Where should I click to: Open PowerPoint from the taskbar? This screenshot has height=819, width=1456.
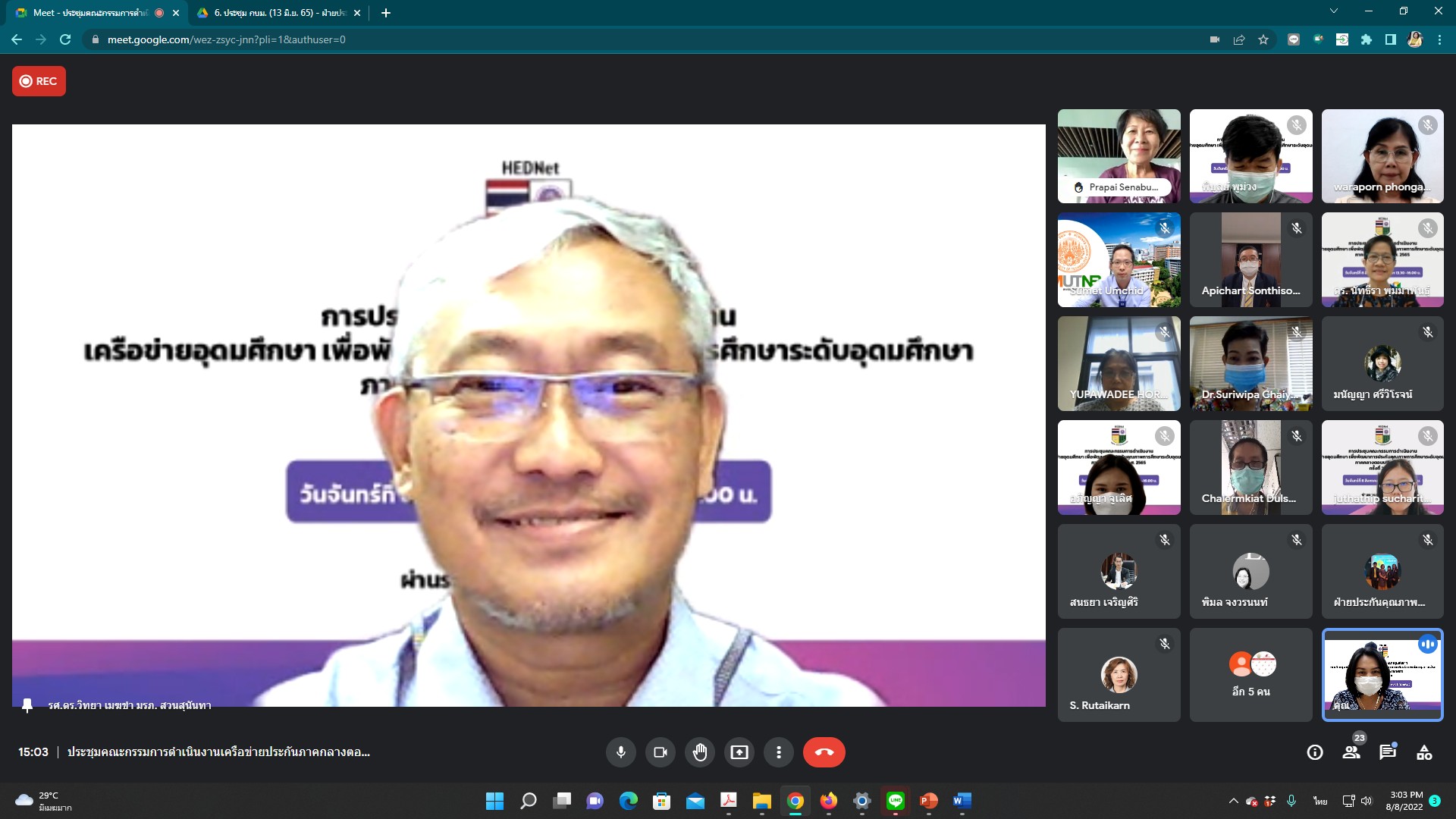click(x=928, y=801)
